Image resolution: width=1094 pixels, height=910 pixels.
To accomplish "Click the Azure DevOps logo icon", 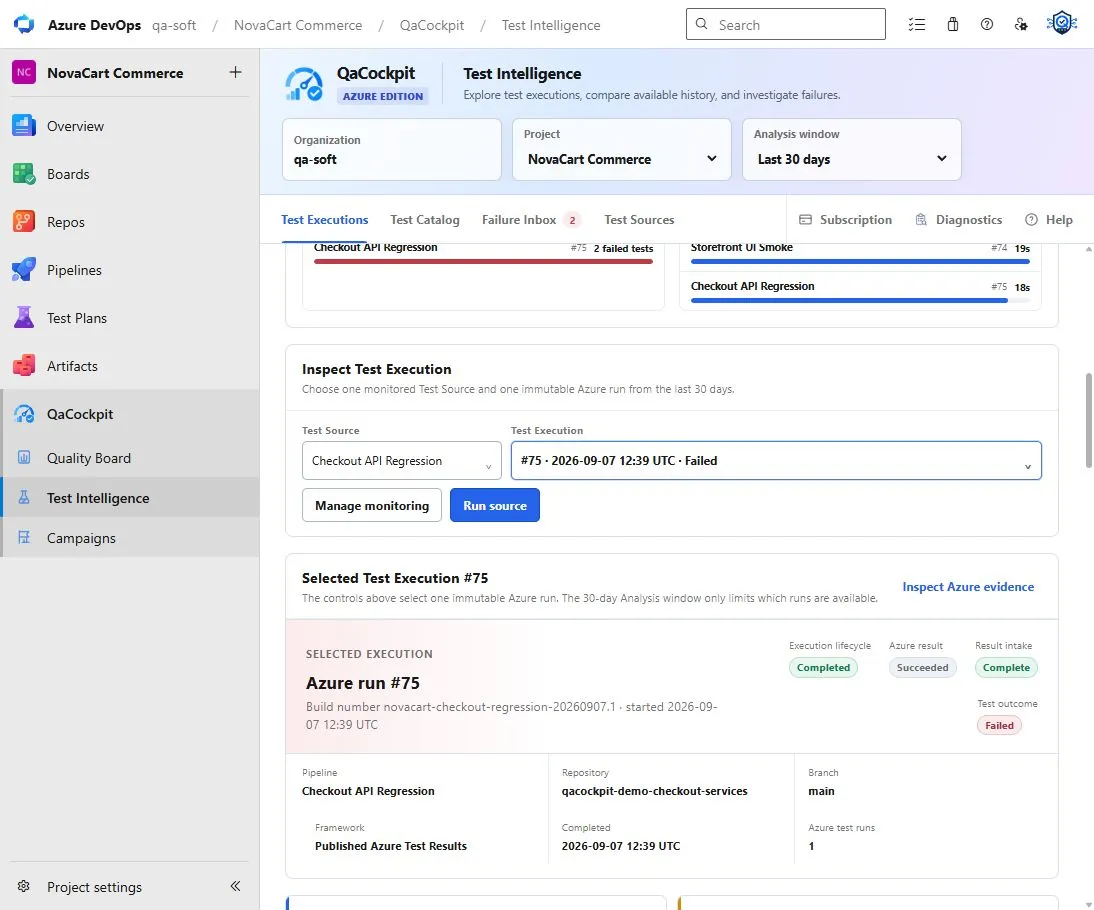I will [24, 24].
